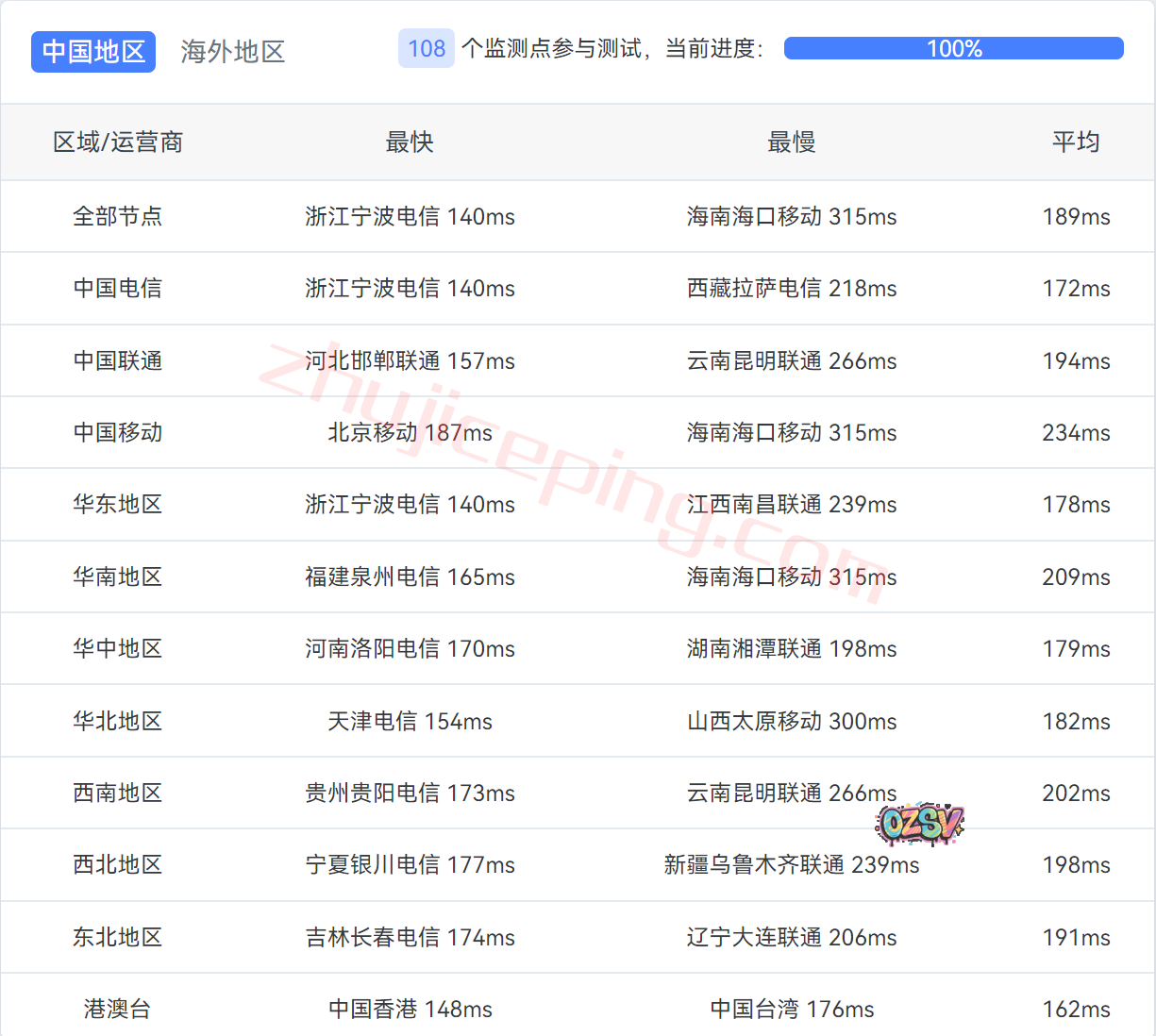This screenshot has width=1156, height=1036.
Task: Select the 港澳台 row label
Action: (118, 1009)
